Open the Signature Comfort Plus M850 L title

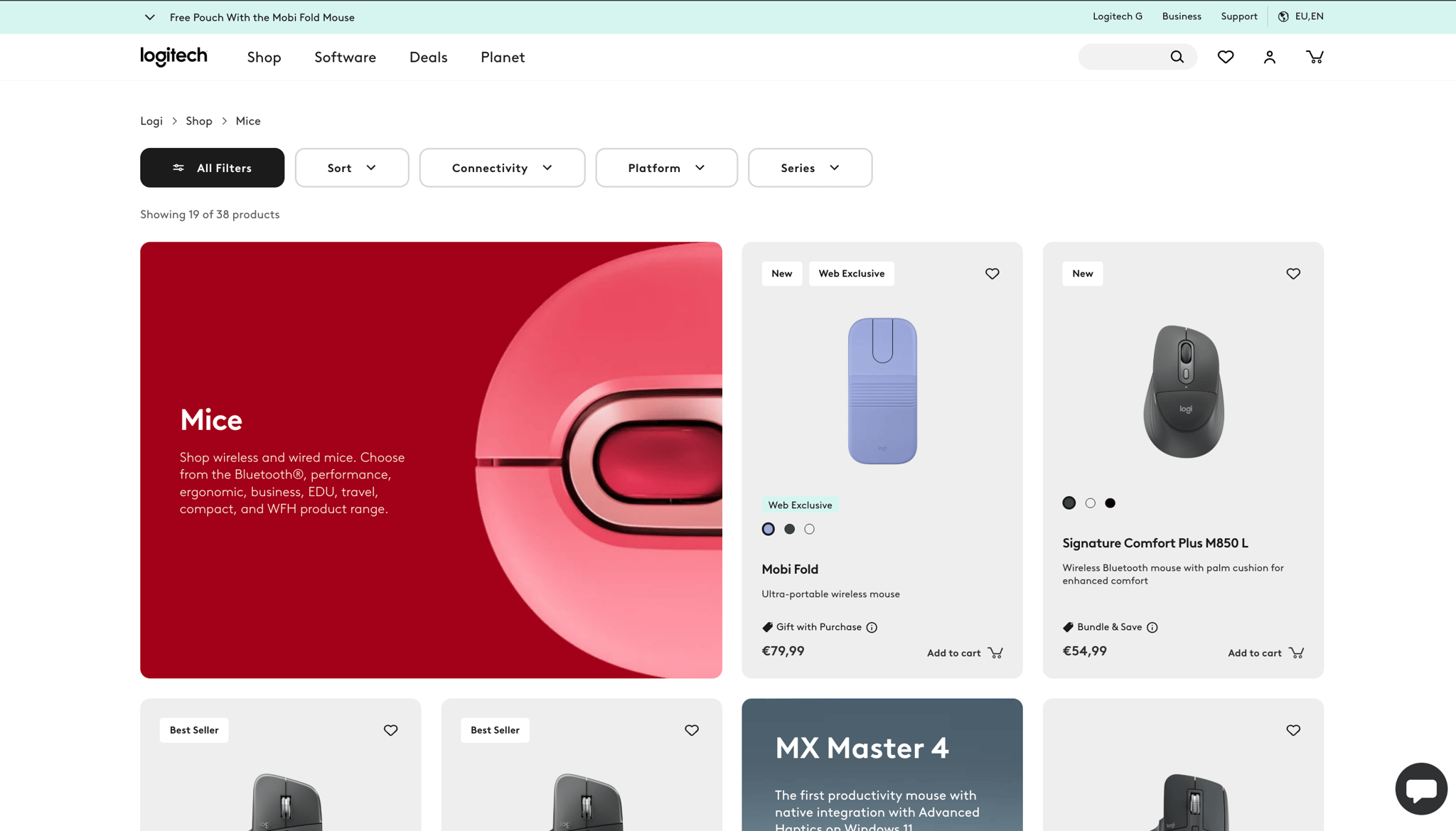point(1155,543)
